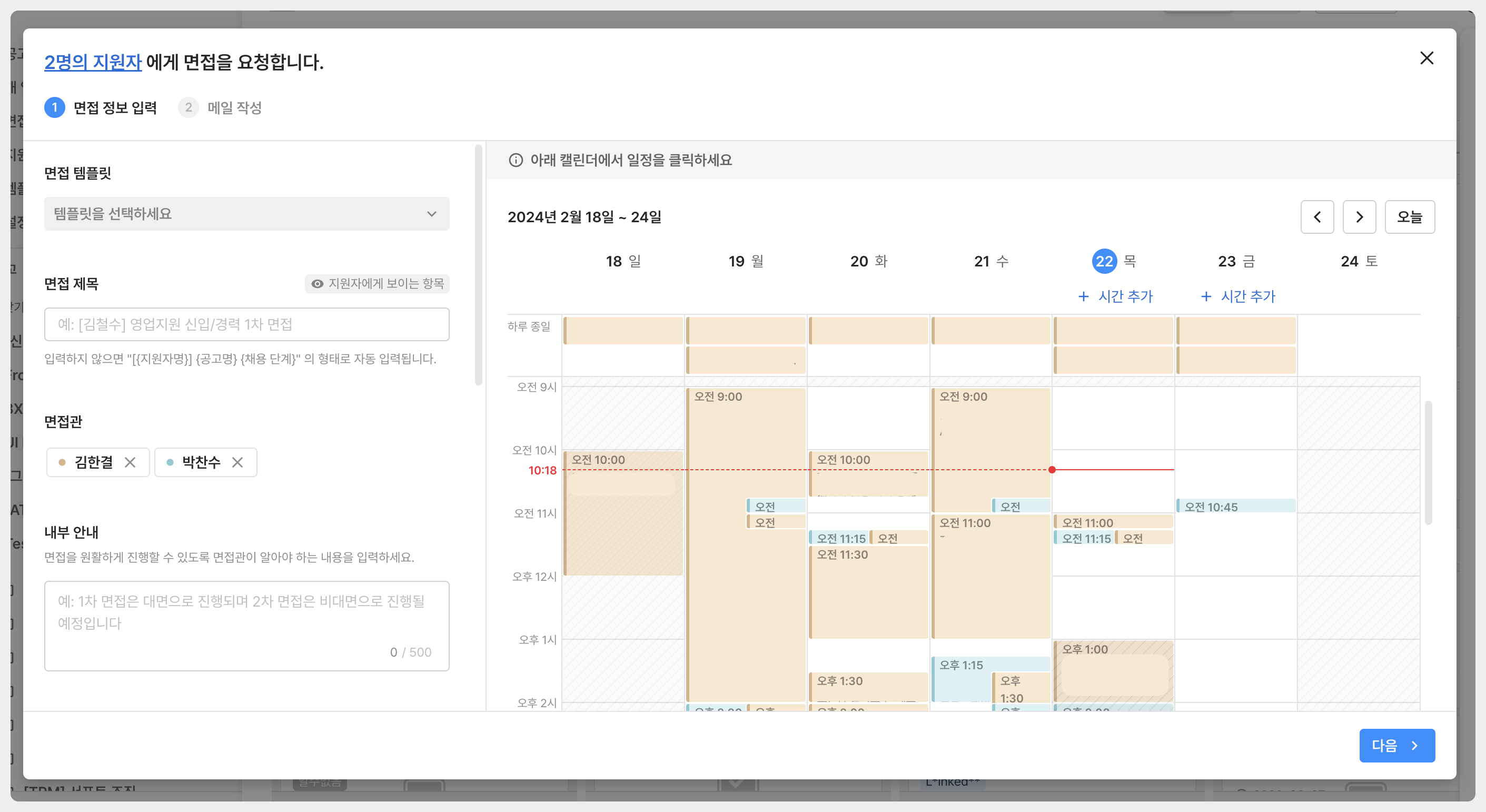Click the eye icon for applicant-visible fields

316,284
